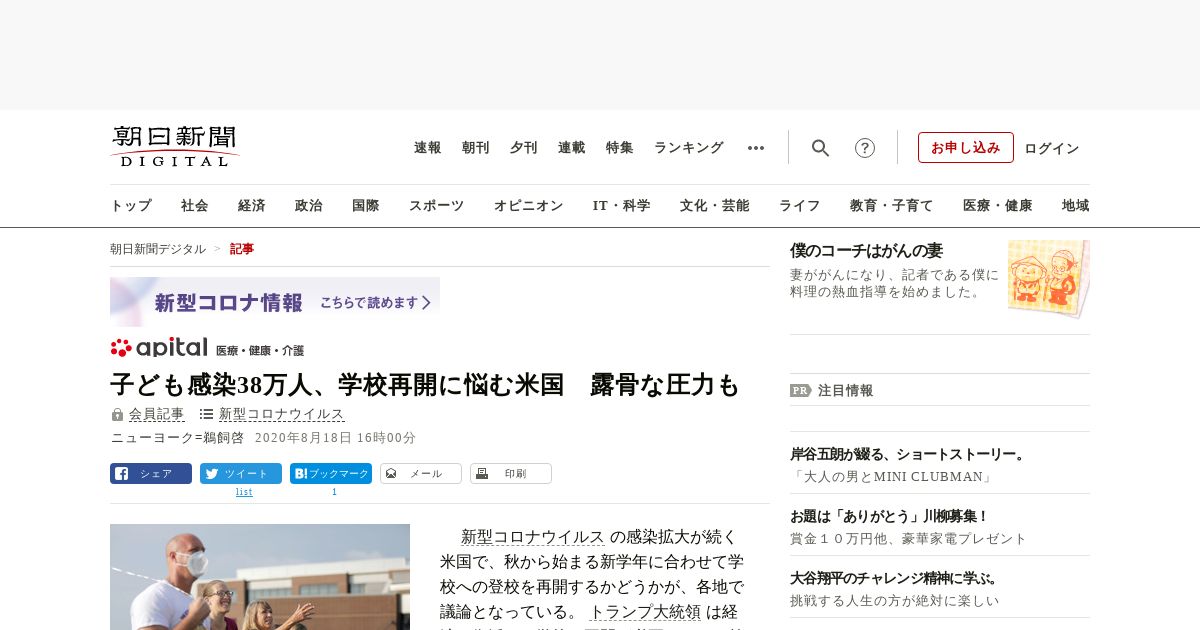Screen dimensions: 1200x630
Task: Print the article with 印刷 button
Action: 511,474
